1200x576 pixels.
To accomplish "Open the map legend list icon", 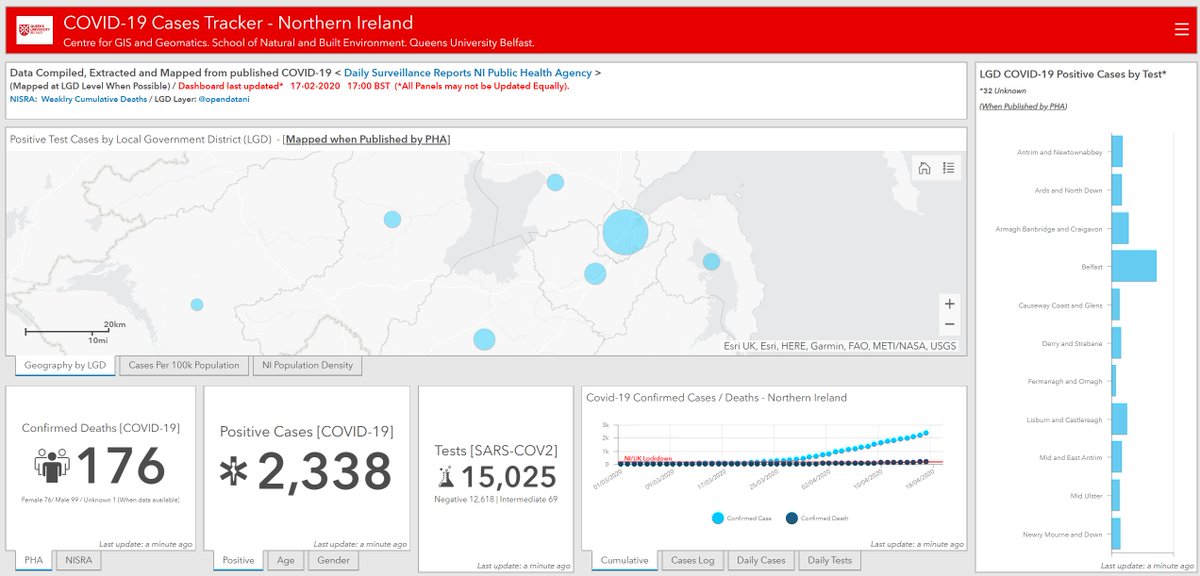I will click(948, 169).
